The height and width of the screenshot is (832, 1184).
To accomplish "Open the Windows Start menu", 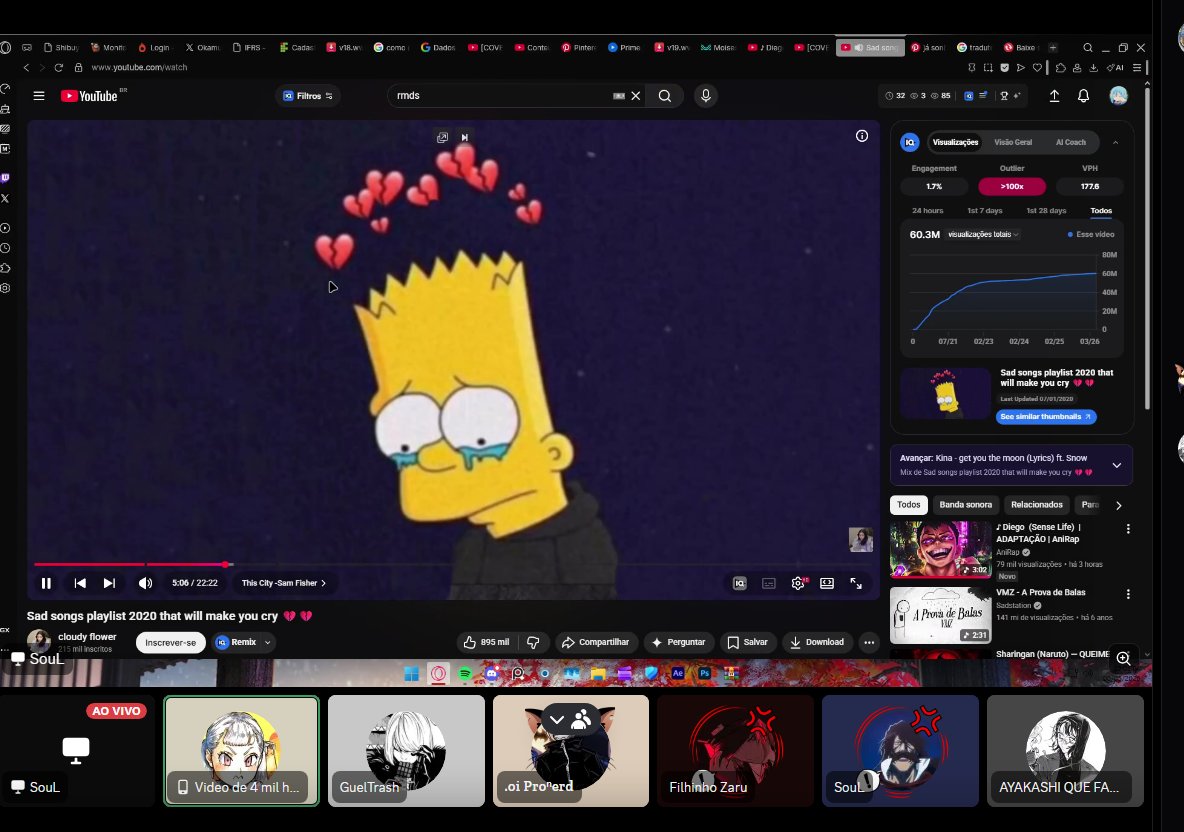I will point(412,673).
